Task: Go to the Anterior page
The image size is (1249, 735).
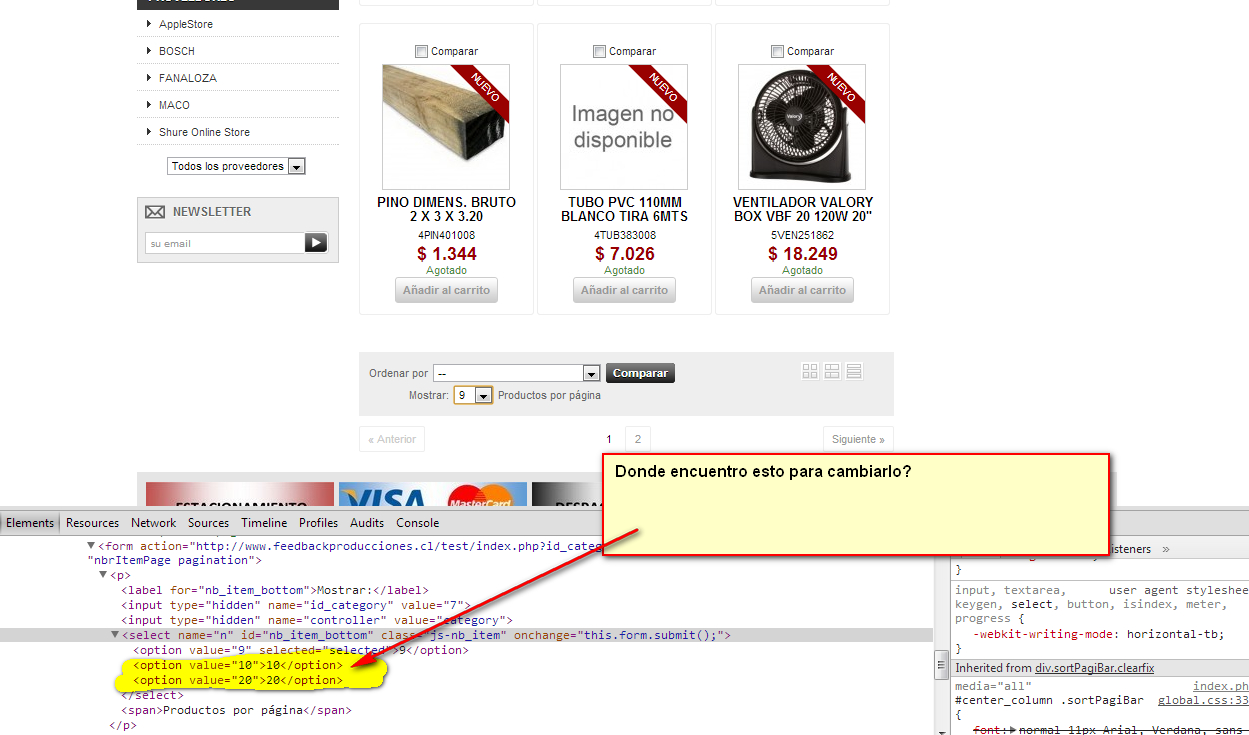Action: [392, 439]
